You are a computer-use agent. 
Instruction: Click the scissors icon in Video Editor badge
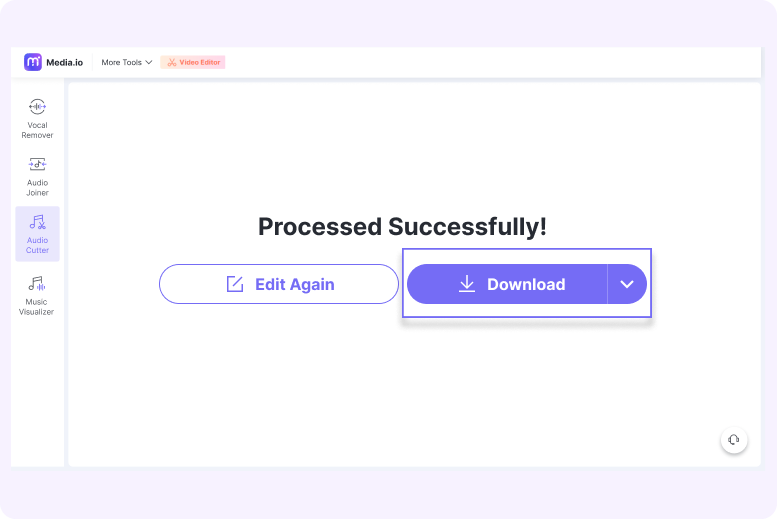171,62
